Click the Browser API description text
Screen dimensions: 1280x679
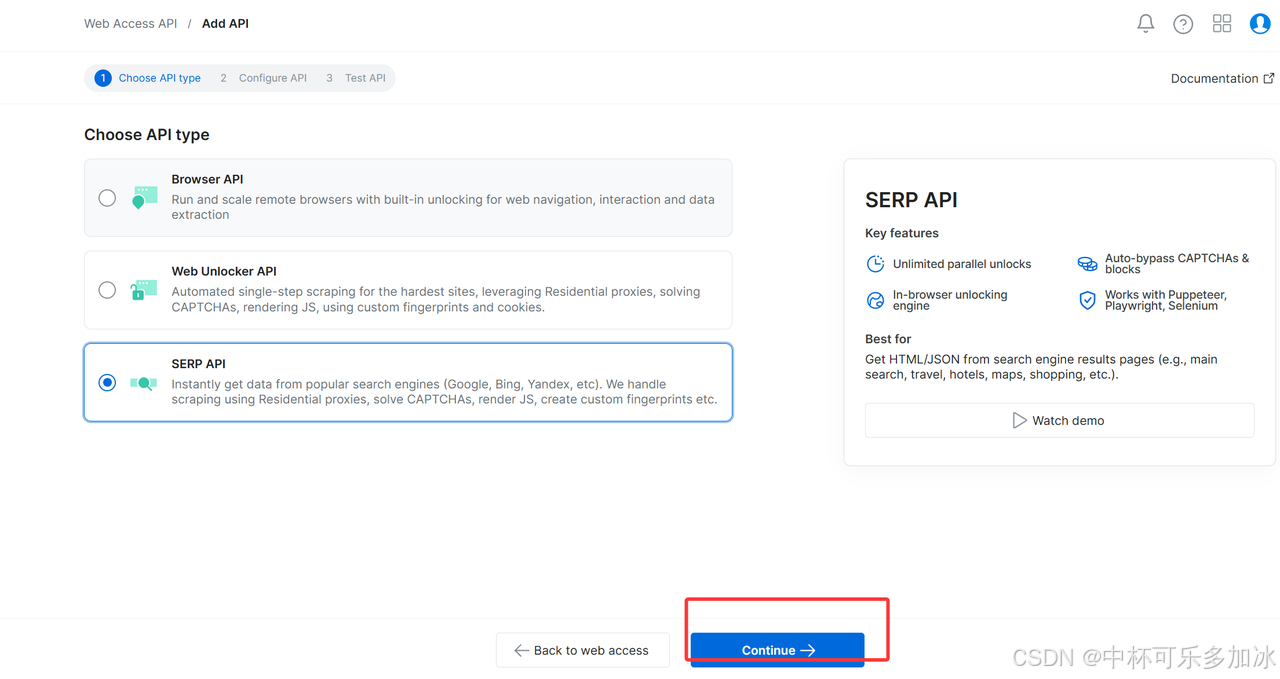point(443,207)
